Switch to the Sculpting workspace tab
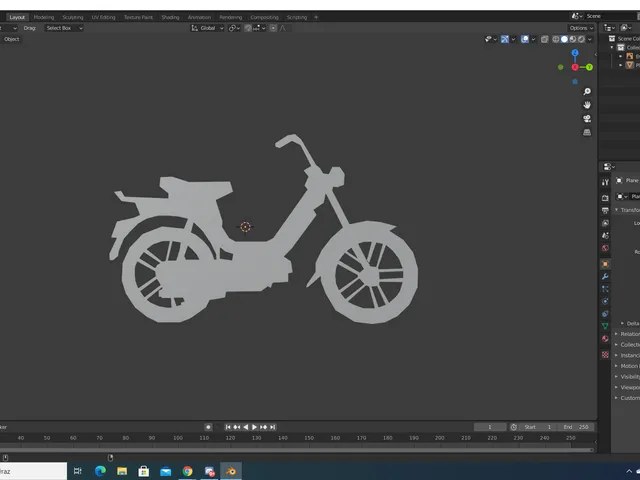The width and height of the screenshot is (640, 480). coord(73,17)
